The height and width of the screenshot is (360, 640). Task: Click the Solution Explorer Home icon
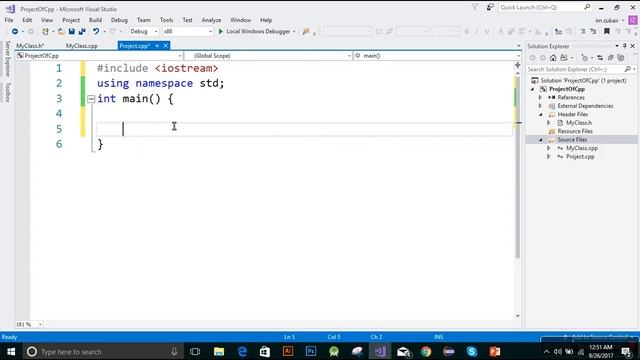(553, 58)
